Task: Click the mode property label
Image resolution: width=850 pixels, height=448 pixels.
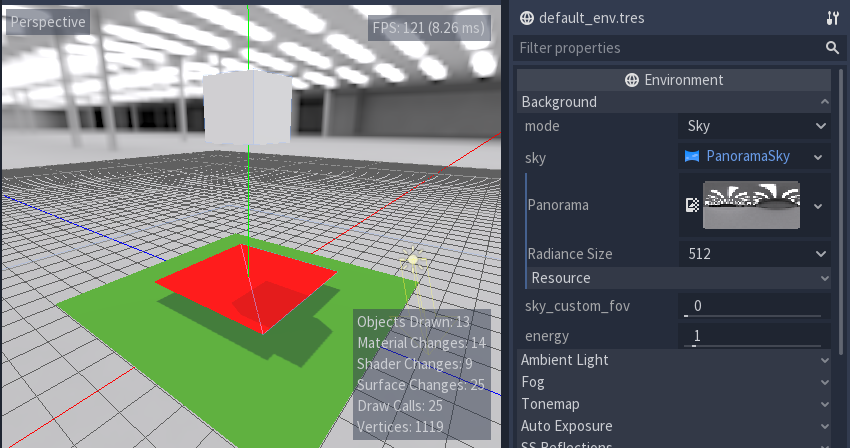Action: (x=542, y=126)
